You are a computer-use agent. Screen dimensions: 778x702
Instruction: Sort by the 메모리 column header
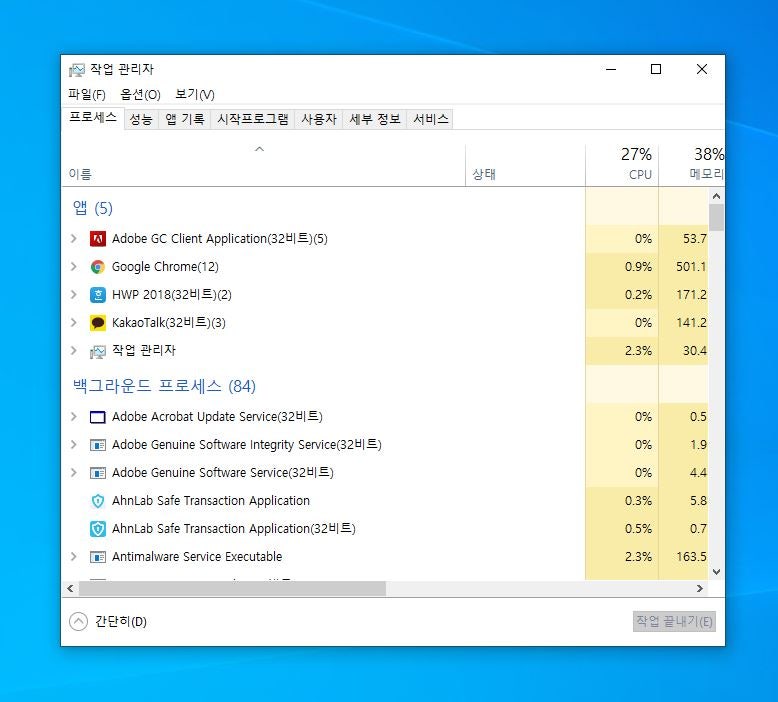(x=692, y=165)
